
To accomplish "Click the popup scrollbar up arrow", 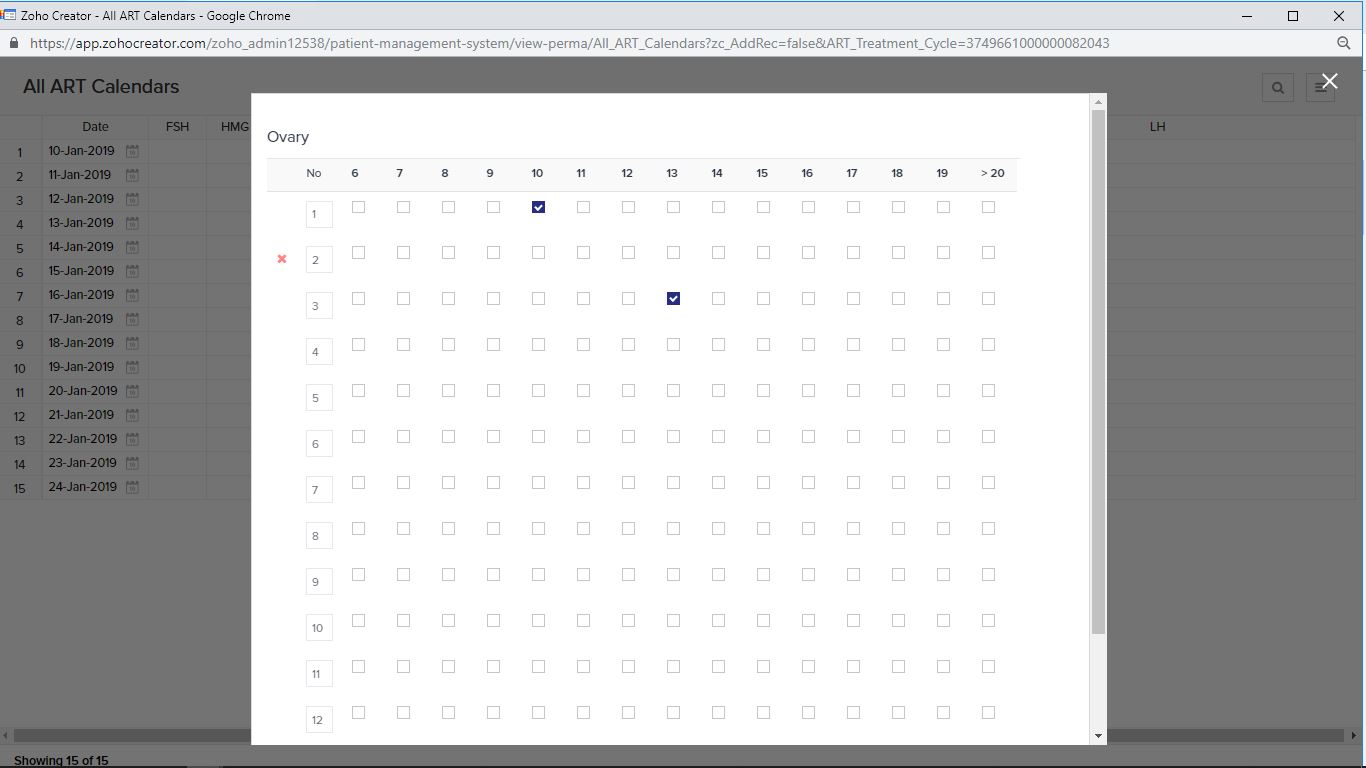I will click(x=1098, y=102).
